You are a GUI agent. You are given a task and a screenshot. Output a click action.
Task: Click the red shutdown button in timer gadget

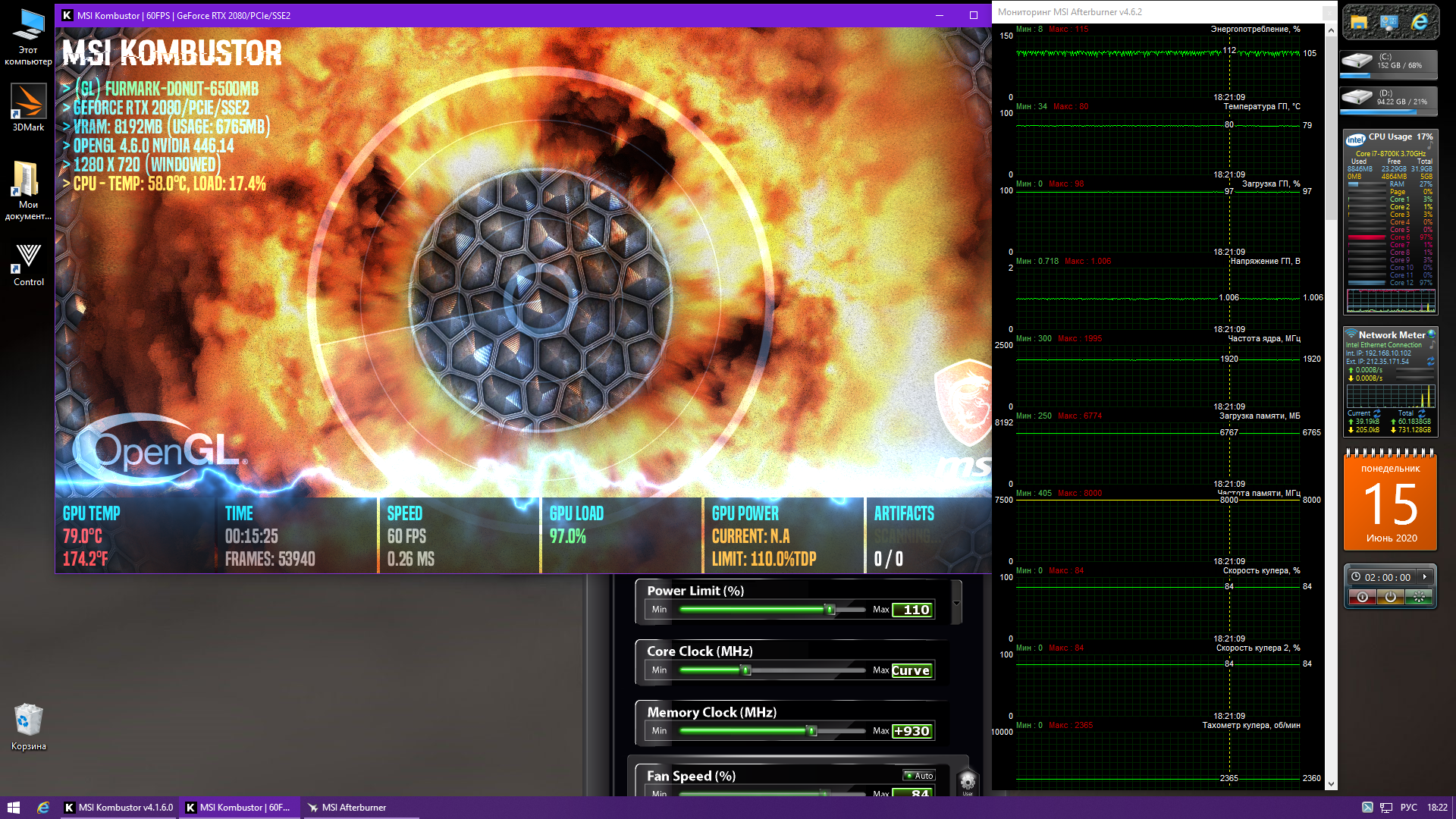1363,597
